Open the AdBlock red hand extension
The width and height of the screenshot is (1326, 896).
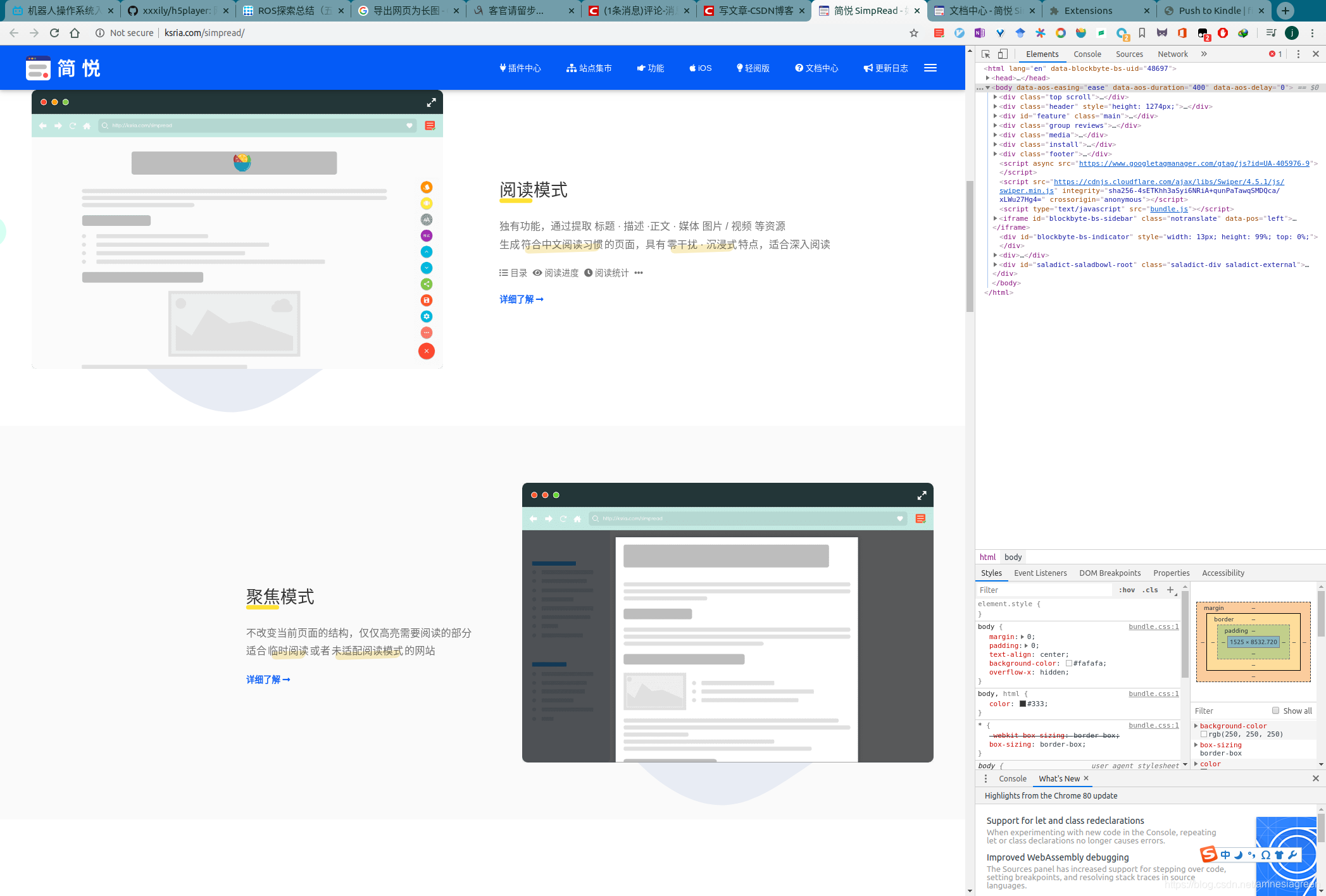click(1223, 33)
